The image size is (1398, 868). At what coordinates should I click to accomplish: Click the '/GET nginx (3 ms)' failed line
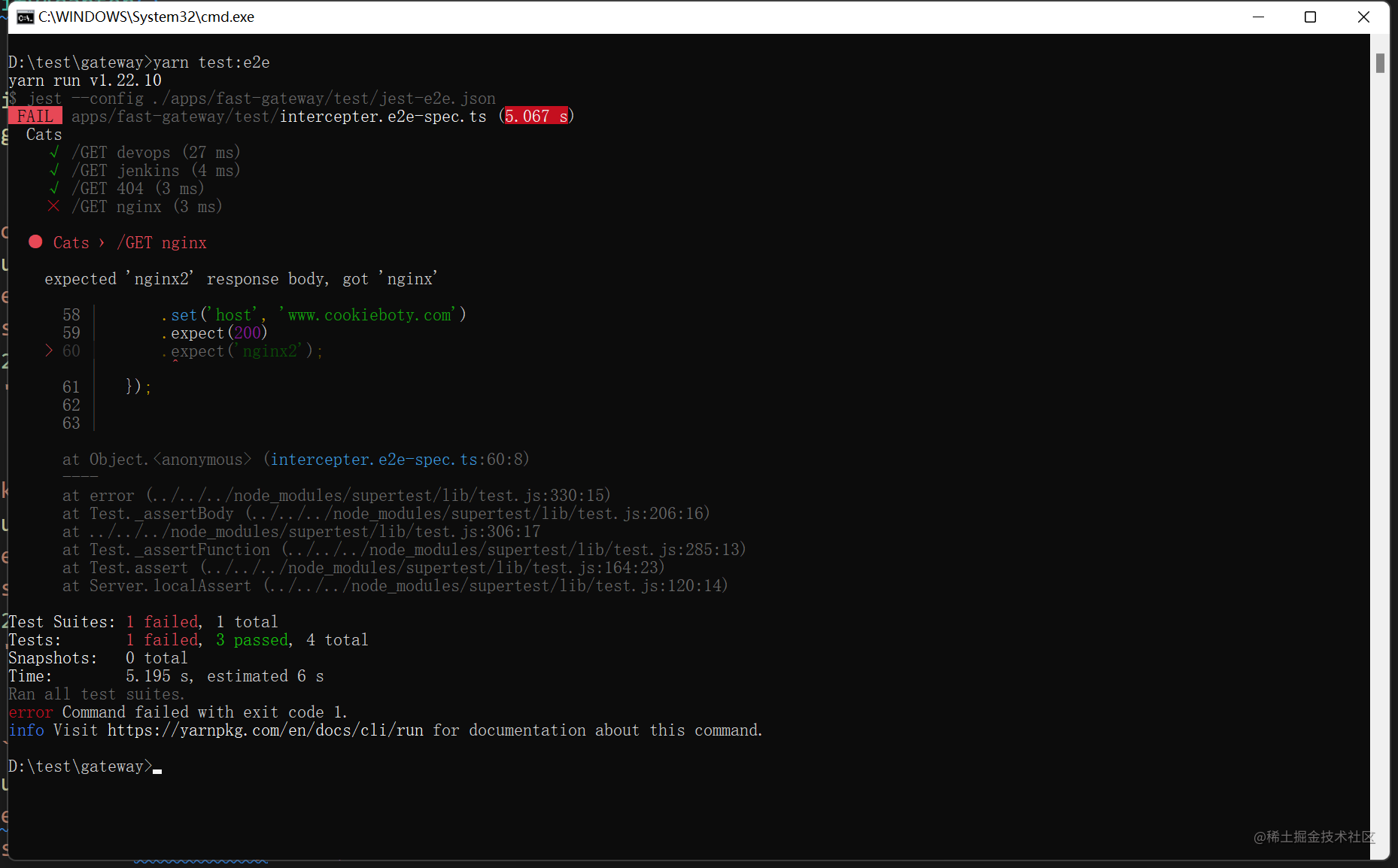[147, 206]
